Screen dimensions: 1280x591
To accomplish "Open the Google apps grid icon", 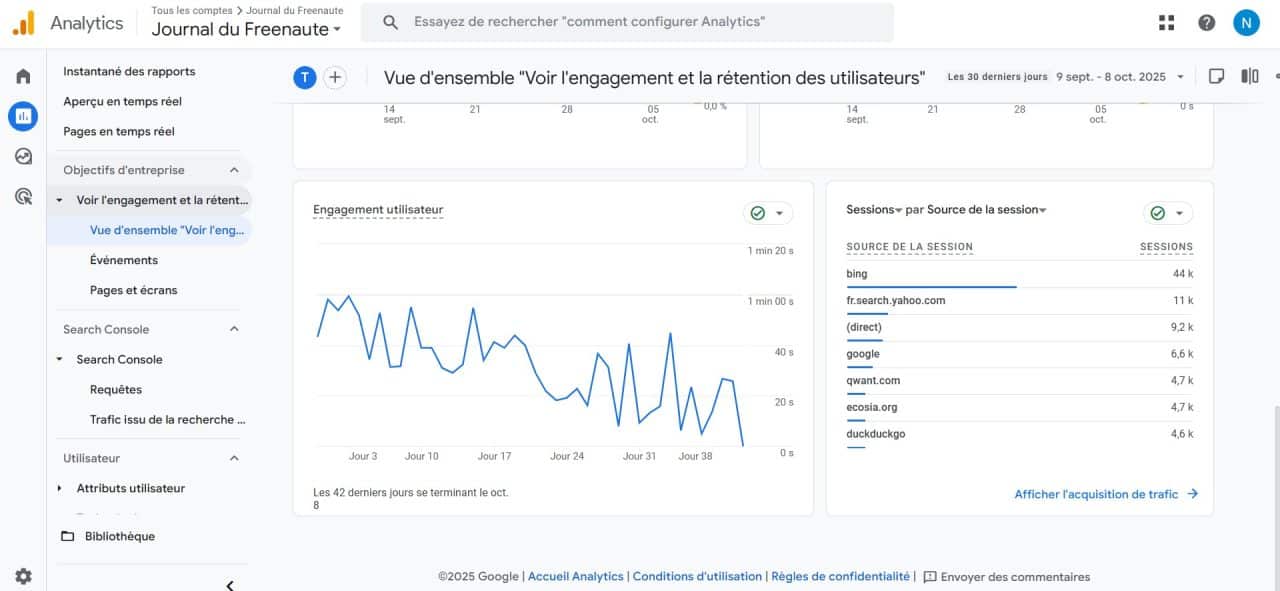I will tap(1166, 23).
